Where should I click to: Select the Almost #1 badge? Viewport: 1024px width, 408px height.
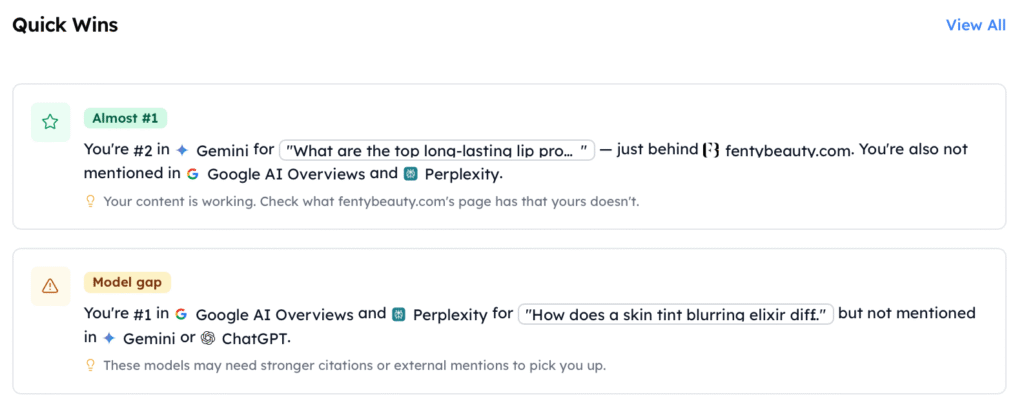click(125, 118)
